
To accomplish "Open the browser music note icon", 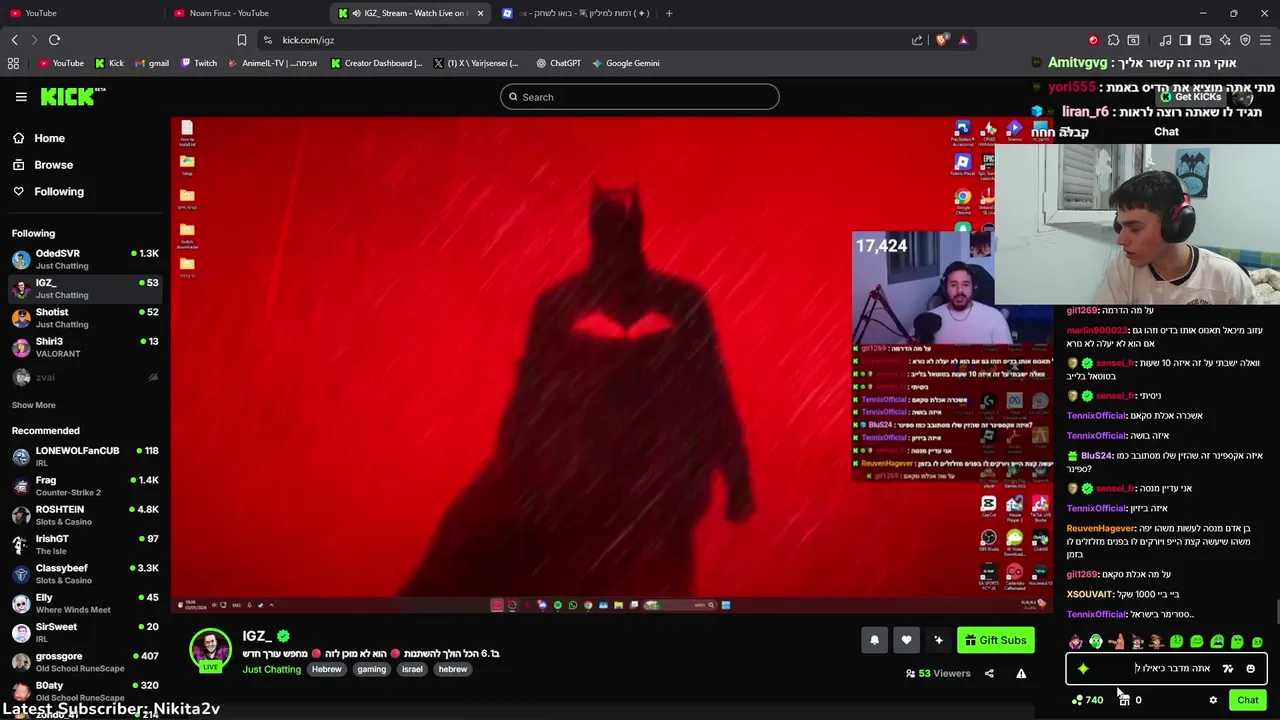I will pyautogui.click(x=1165, y=40).
